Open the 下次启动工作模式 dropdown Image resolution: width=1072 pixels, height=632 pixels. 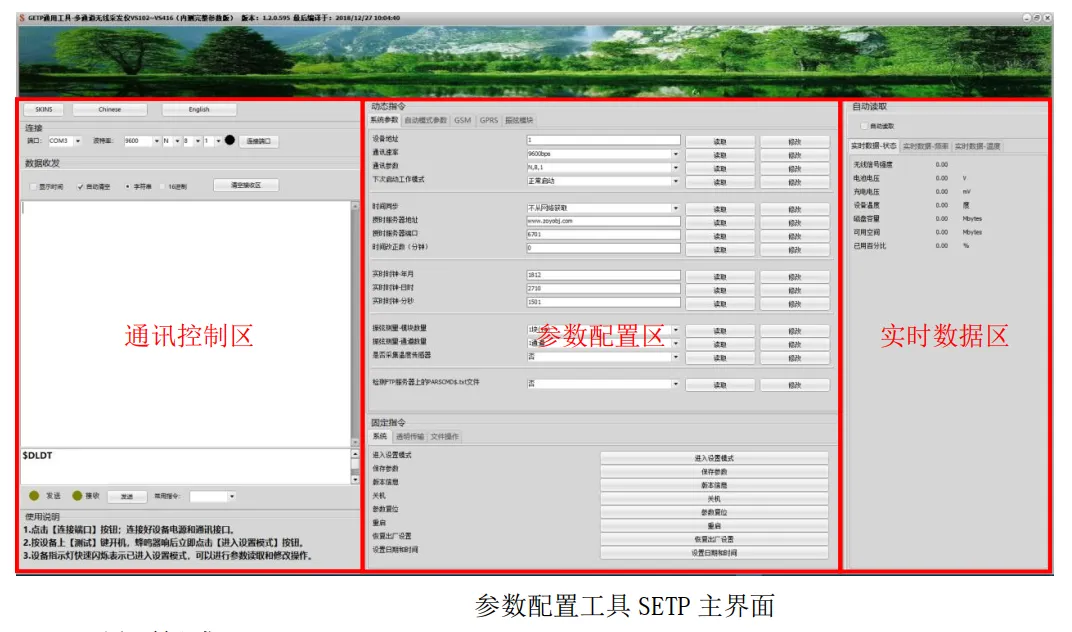(678, 181)
